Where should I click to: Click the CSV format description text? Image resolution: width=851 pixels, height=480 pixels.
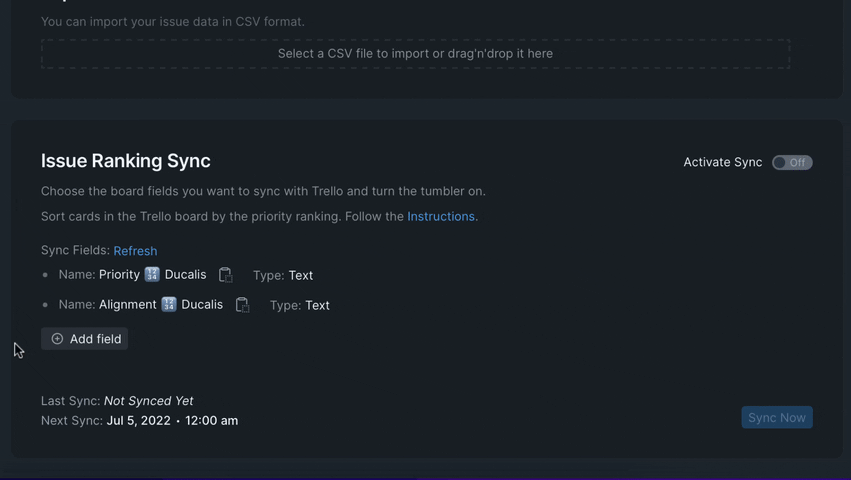coord(173,22)
